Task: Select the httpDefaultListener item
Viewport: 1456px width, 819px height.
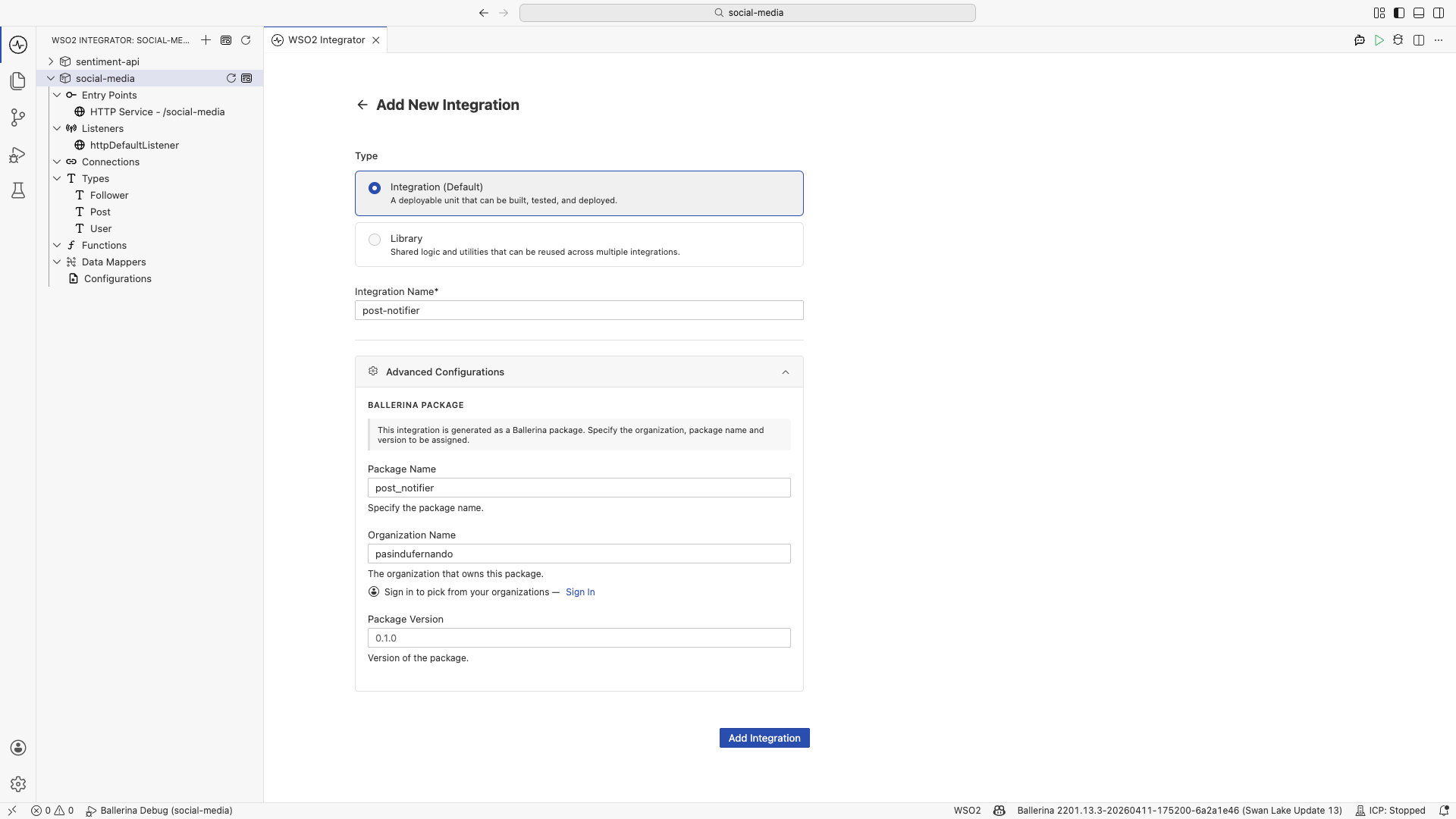Action: (x=134, y=145)
